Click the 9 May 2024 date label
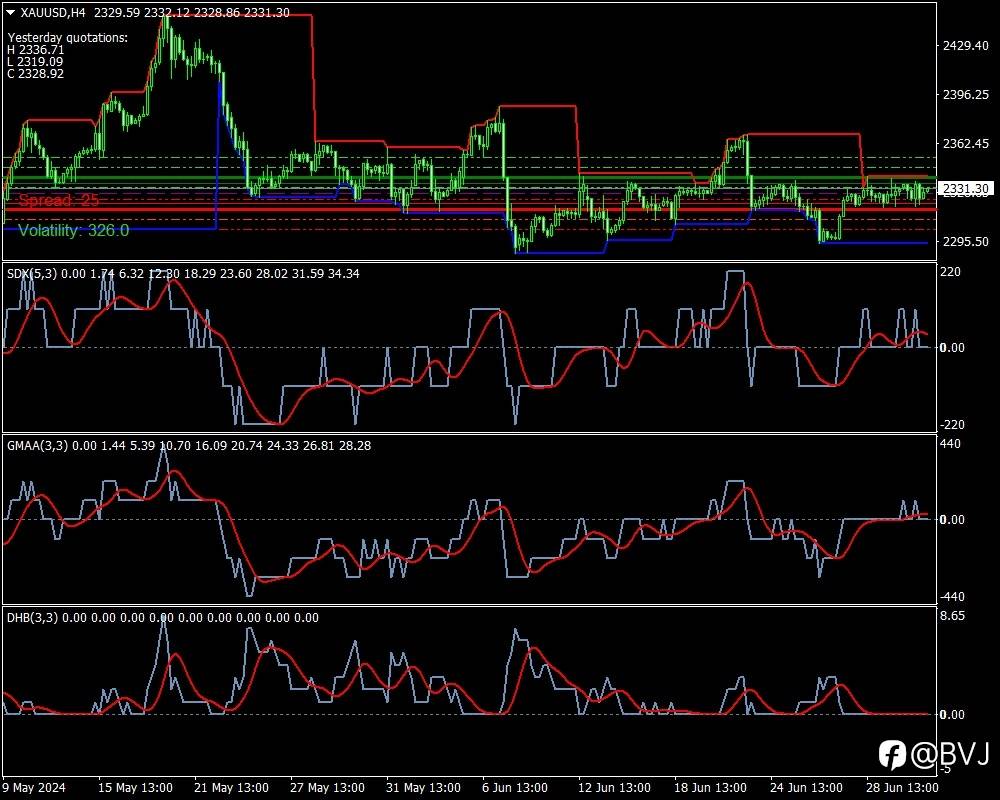The width and height of the screenshot is (1000, 800). point(34,787)
